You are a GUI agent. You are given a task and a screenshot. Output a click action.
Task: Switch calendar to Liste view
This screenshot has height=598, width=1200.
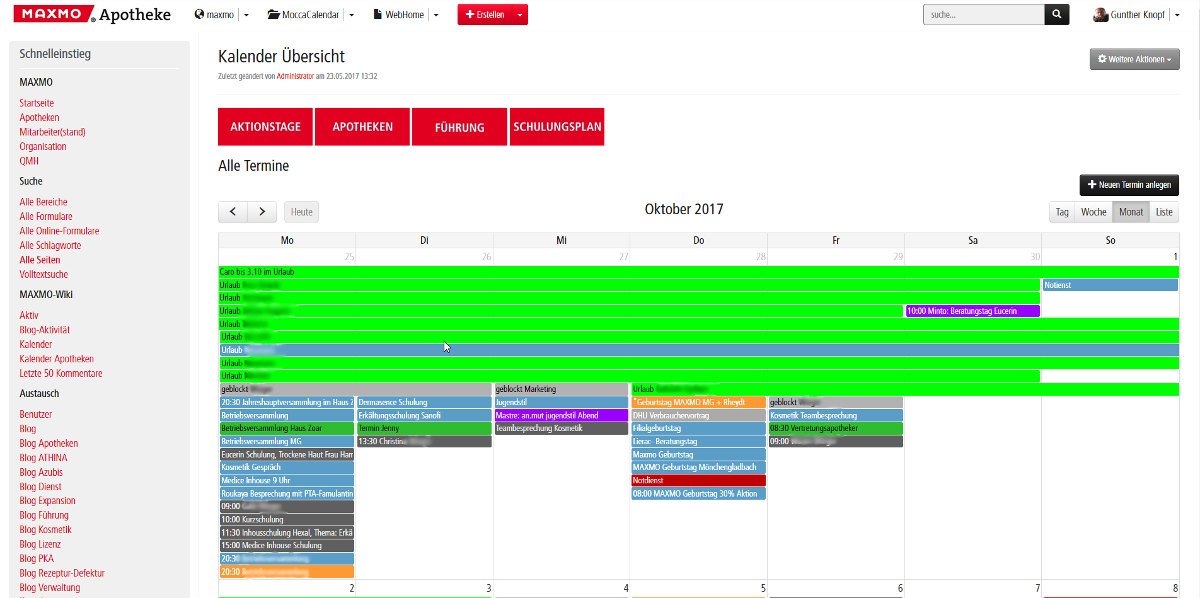coord(1164,212)
